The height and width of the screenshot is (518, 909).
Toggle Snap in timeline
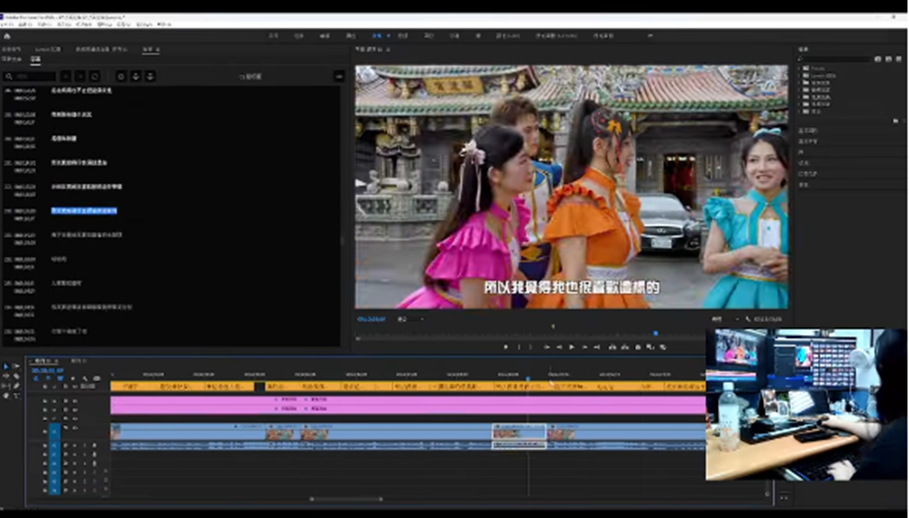tap(48, 378)
